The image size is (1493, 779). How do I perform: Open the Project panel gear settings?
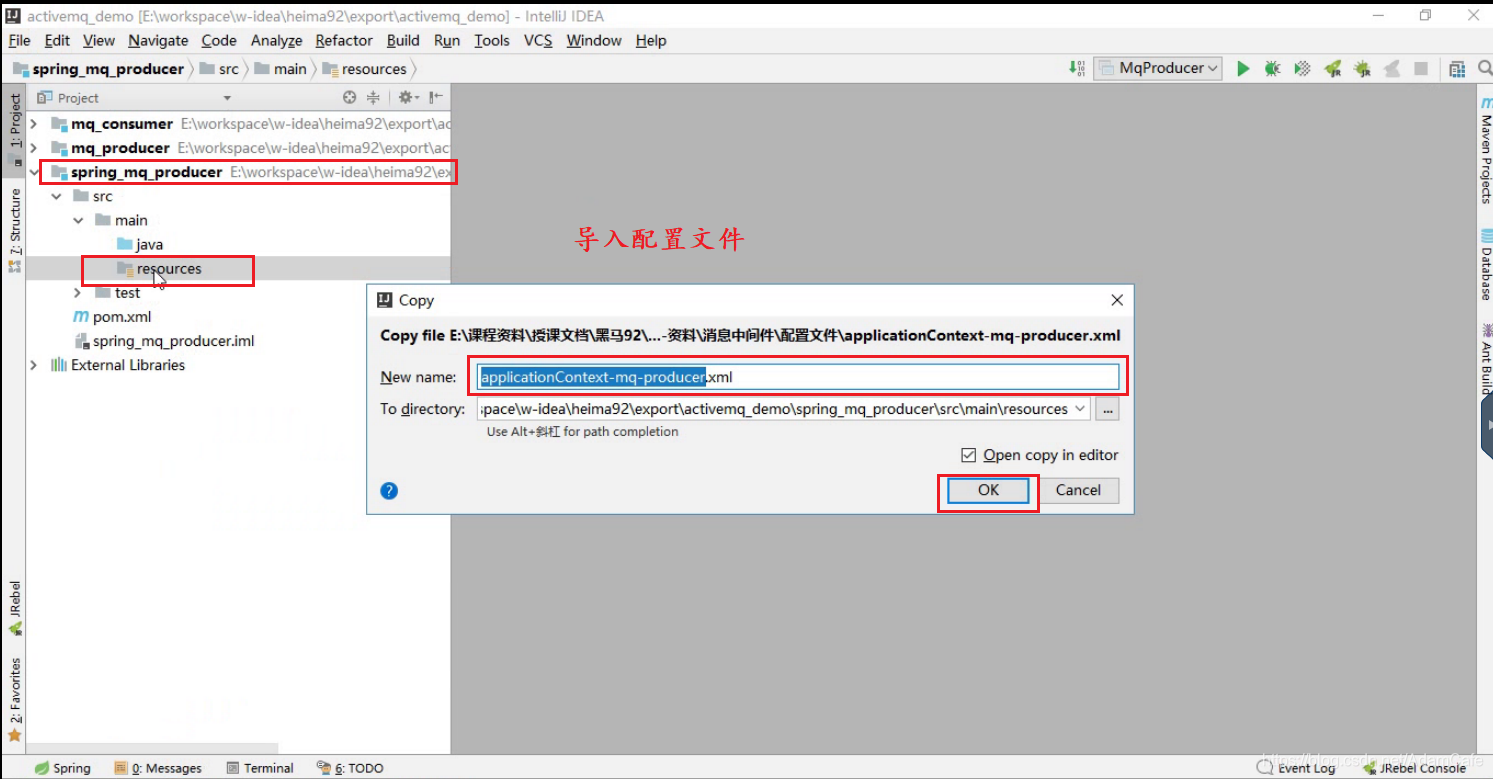tap(406, 97)
